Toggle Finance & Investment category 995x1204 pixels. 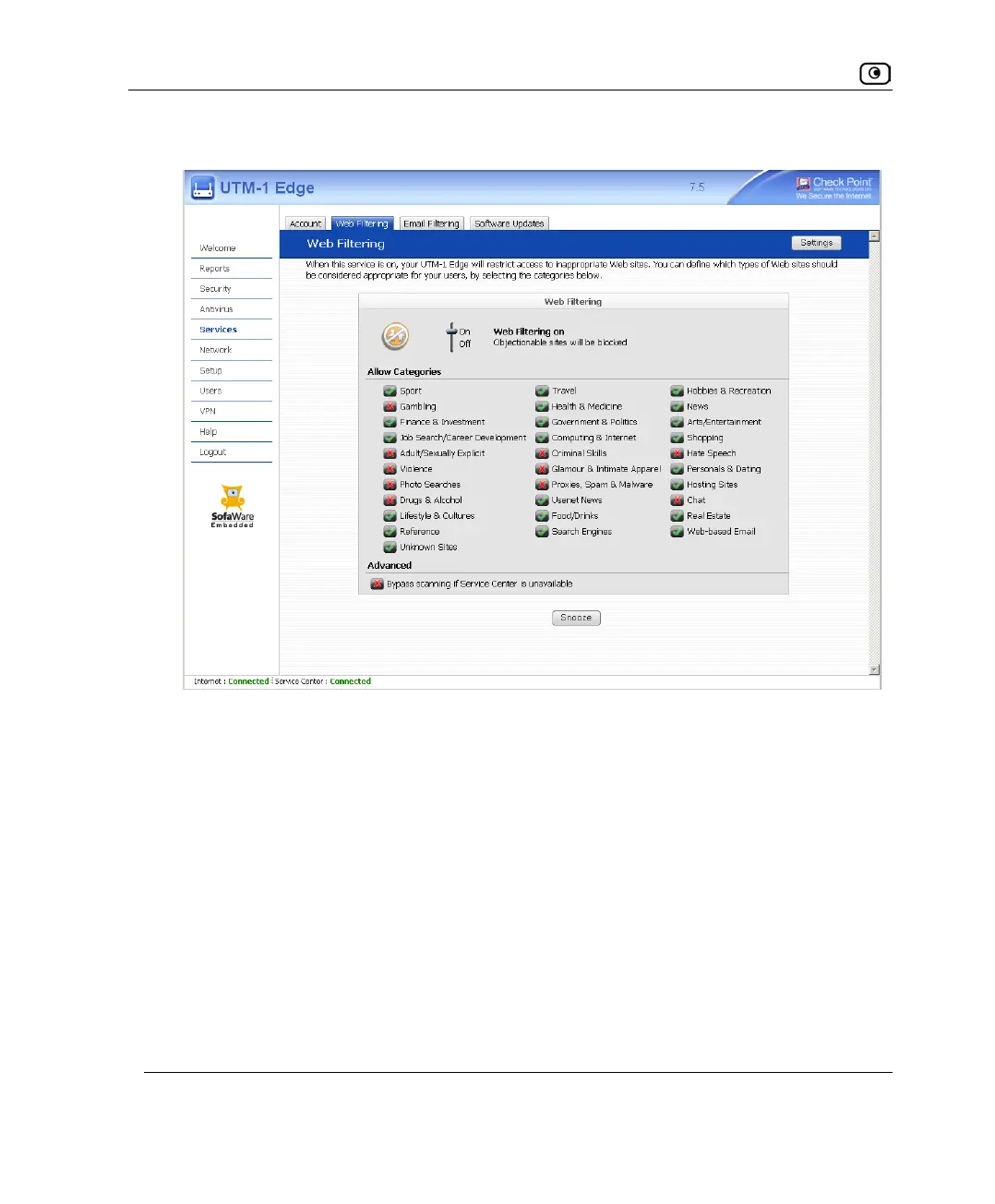pyautogui.click(x=390, y=422)
